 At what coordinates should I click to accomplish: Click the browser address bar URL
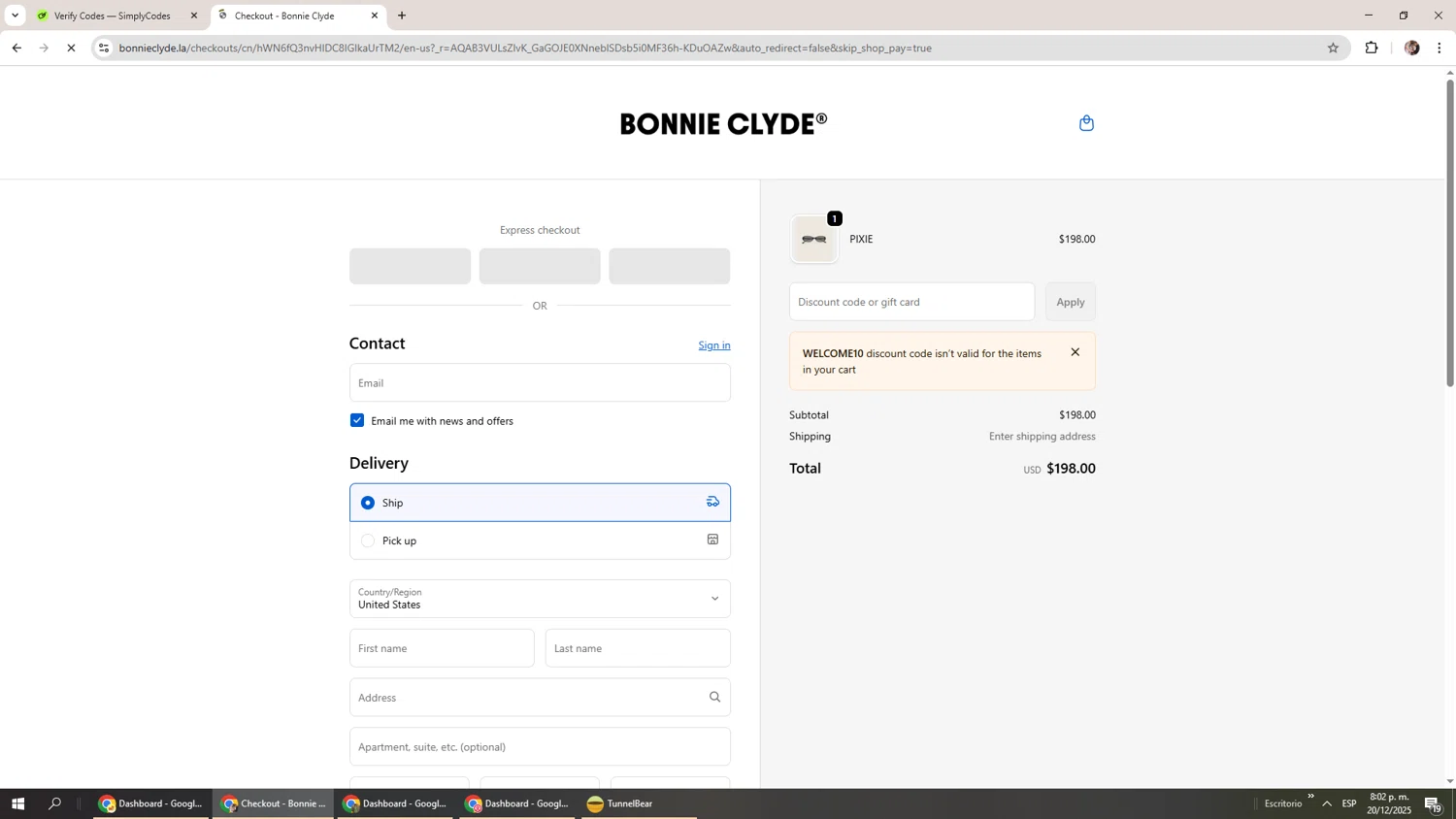click(525, 48)
